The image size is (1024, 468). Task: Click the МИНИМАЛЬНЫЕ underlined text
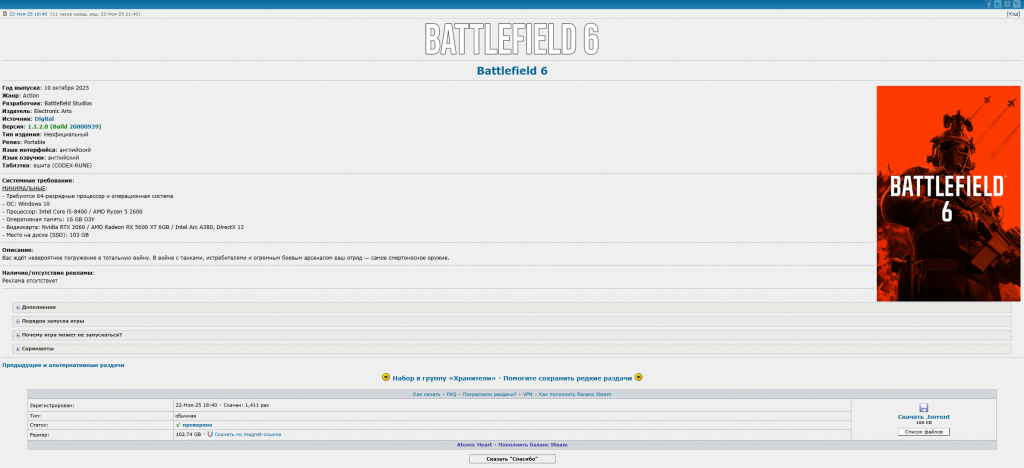point(24,188)
